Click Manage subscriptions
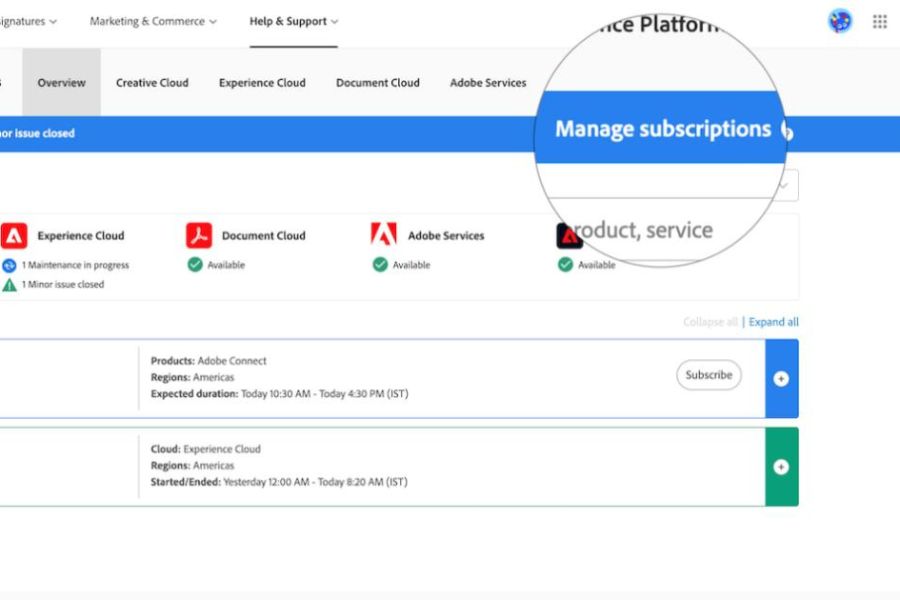This screenshot has width=900, height=600. coord(663,129)
